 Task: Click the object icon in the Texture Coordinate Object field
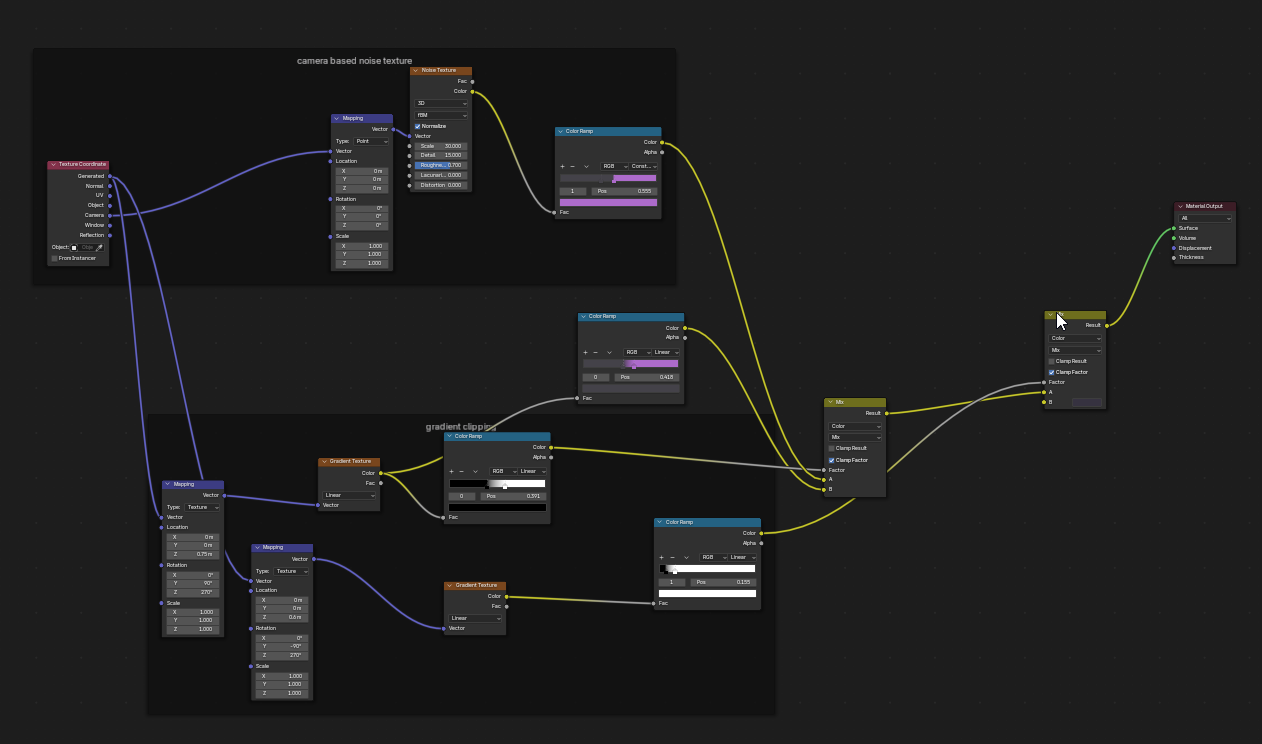click(74, 247)
